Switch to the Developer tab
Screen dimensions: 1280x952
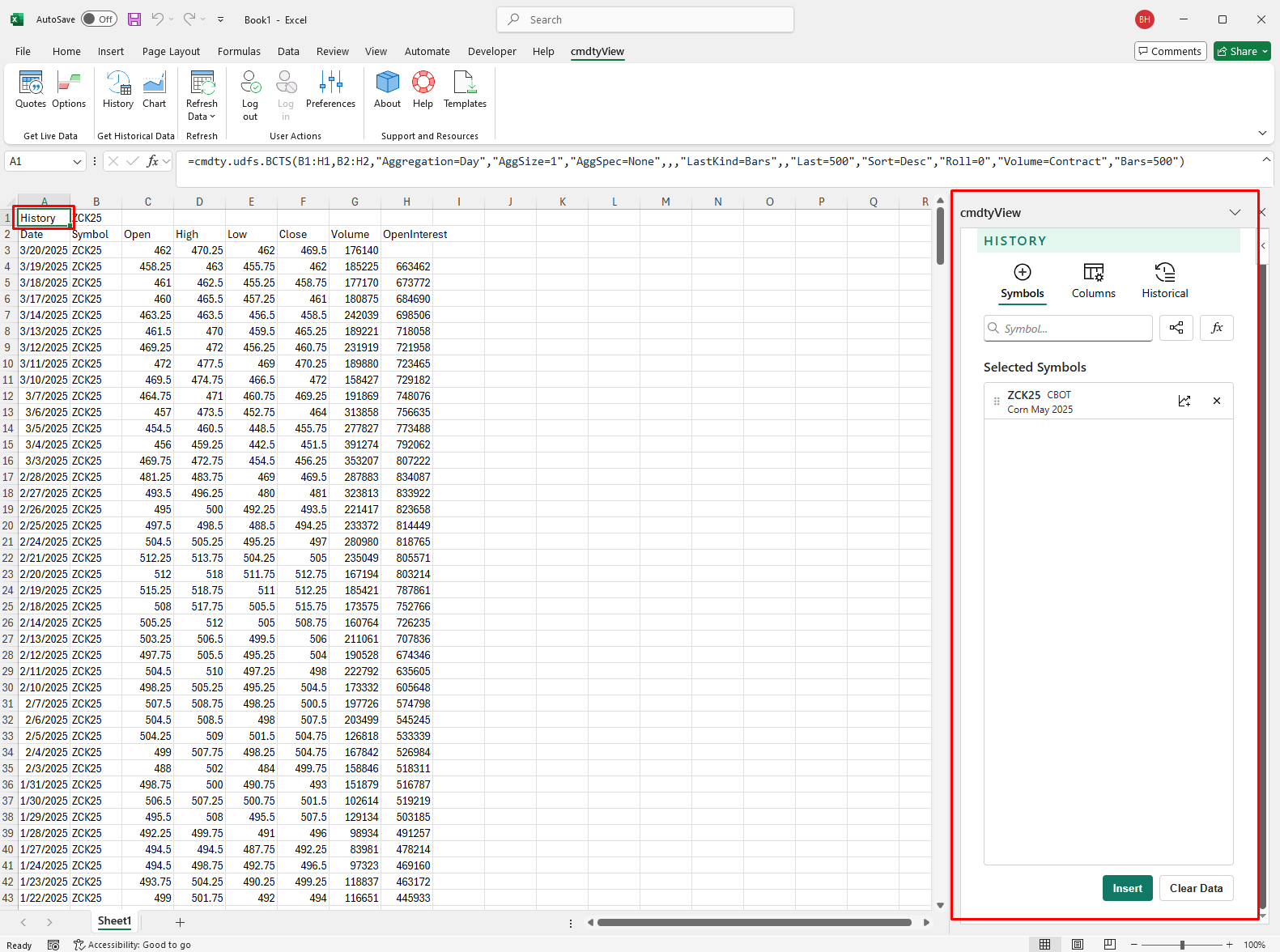491,51
